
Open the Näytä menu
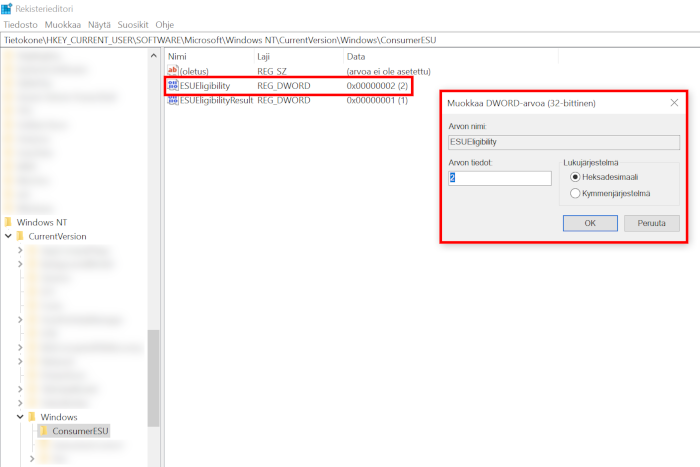[x=99, y=25]
